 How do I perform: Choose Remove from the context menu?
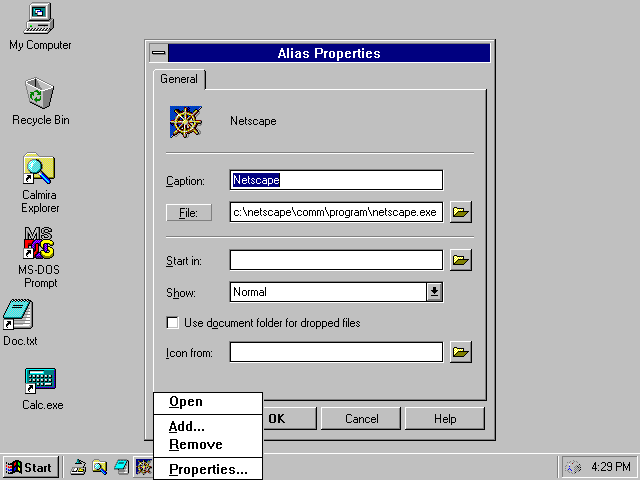pos(207,444)
